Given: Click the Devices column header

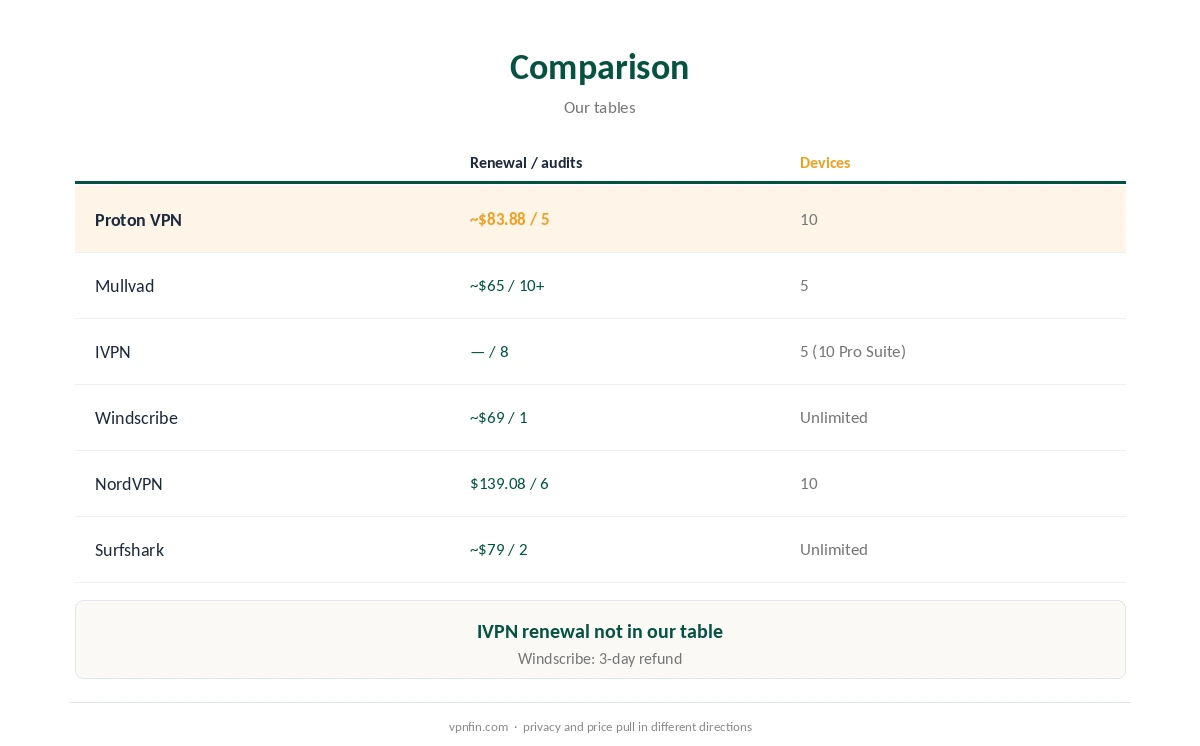Looking at the screenshot, I should click(x=825, y=162).
